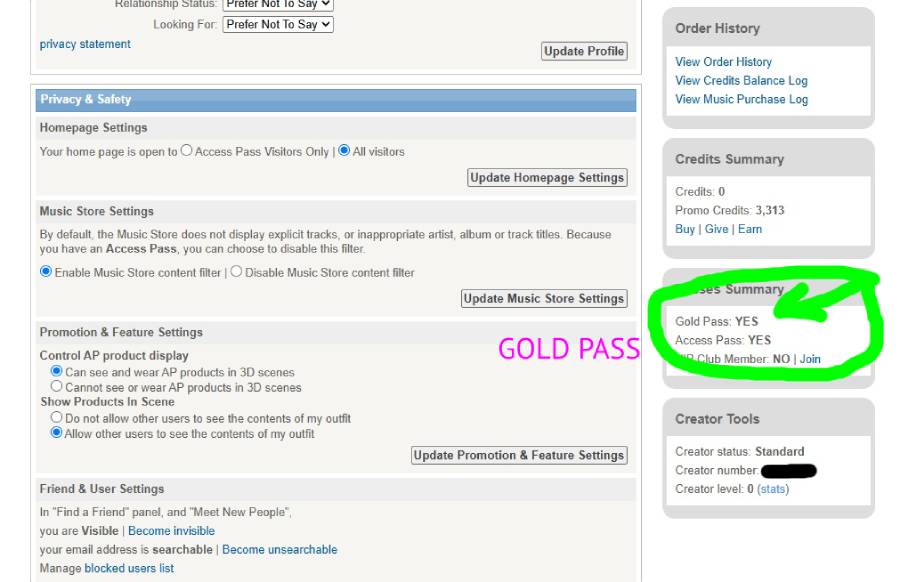This screenshot has height=582, width=900.
Task: Open the Looking For dropdown
Action: click(278, 24)
